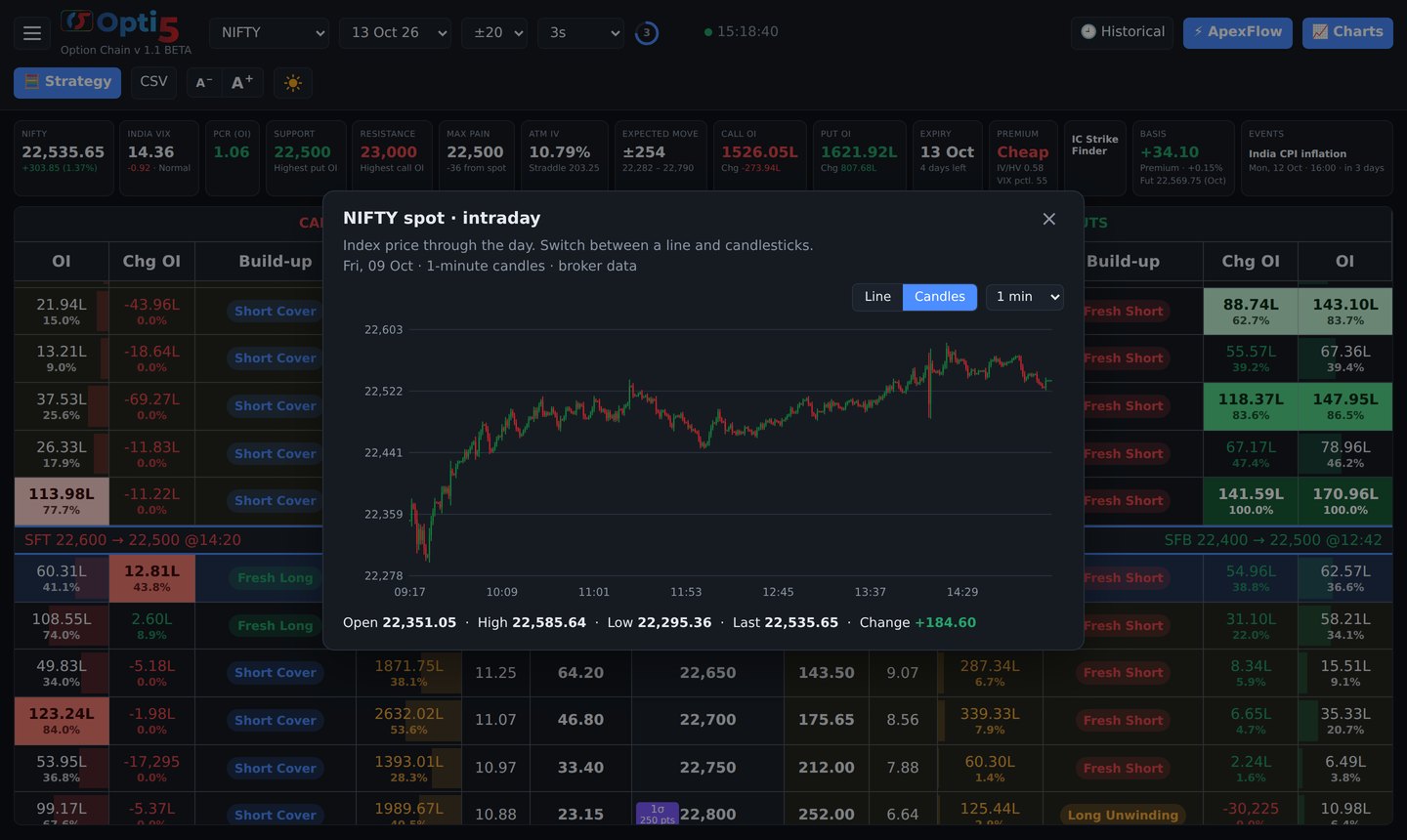1407x840 pixels.
Task: Click the 141.59L put Chg OI cell
Action: (x=1251, y=501)
